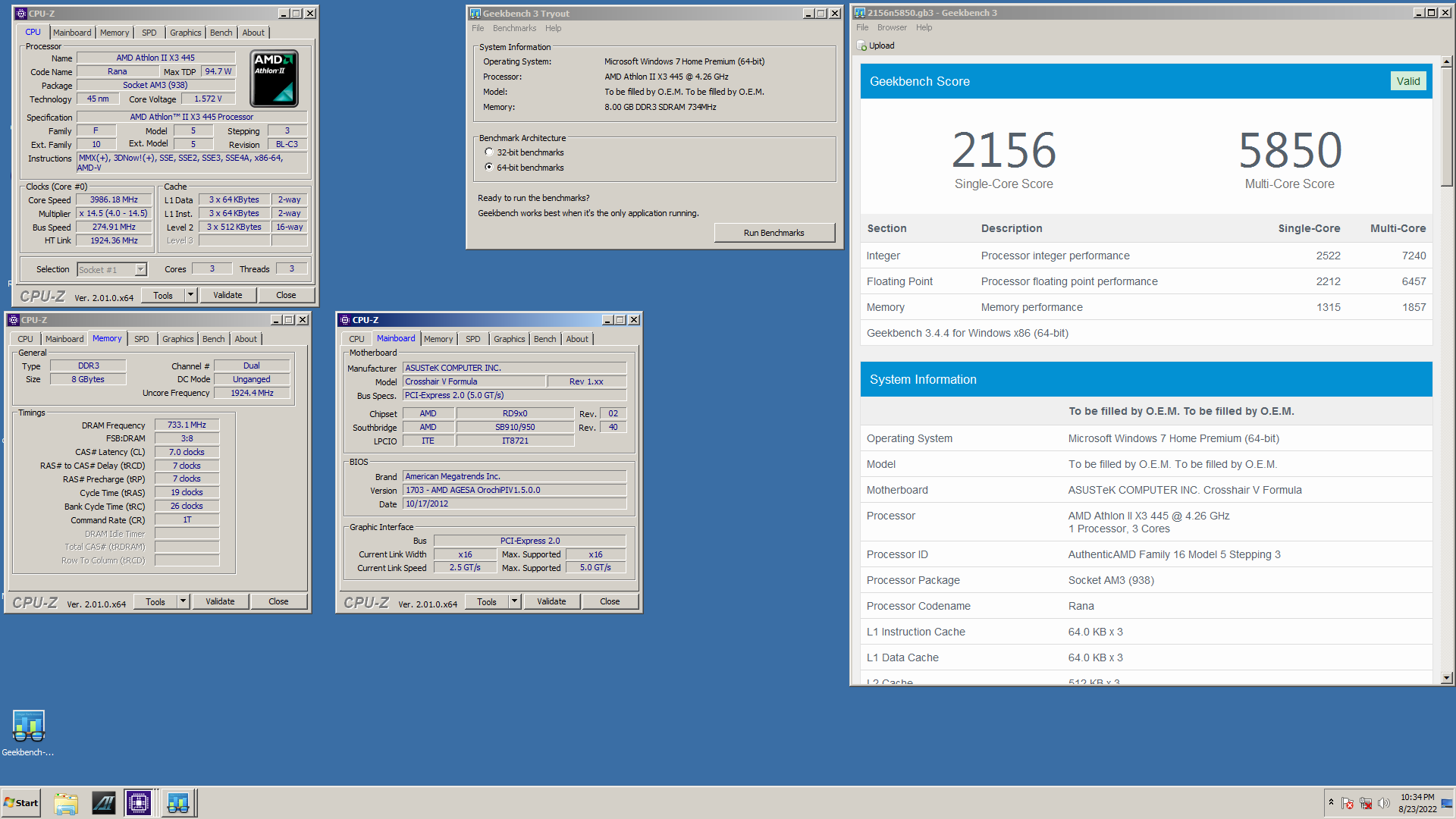Screen dimensions: 1456x819
Task: Click the network tray icon
Action: click(x=1366, y=803)
